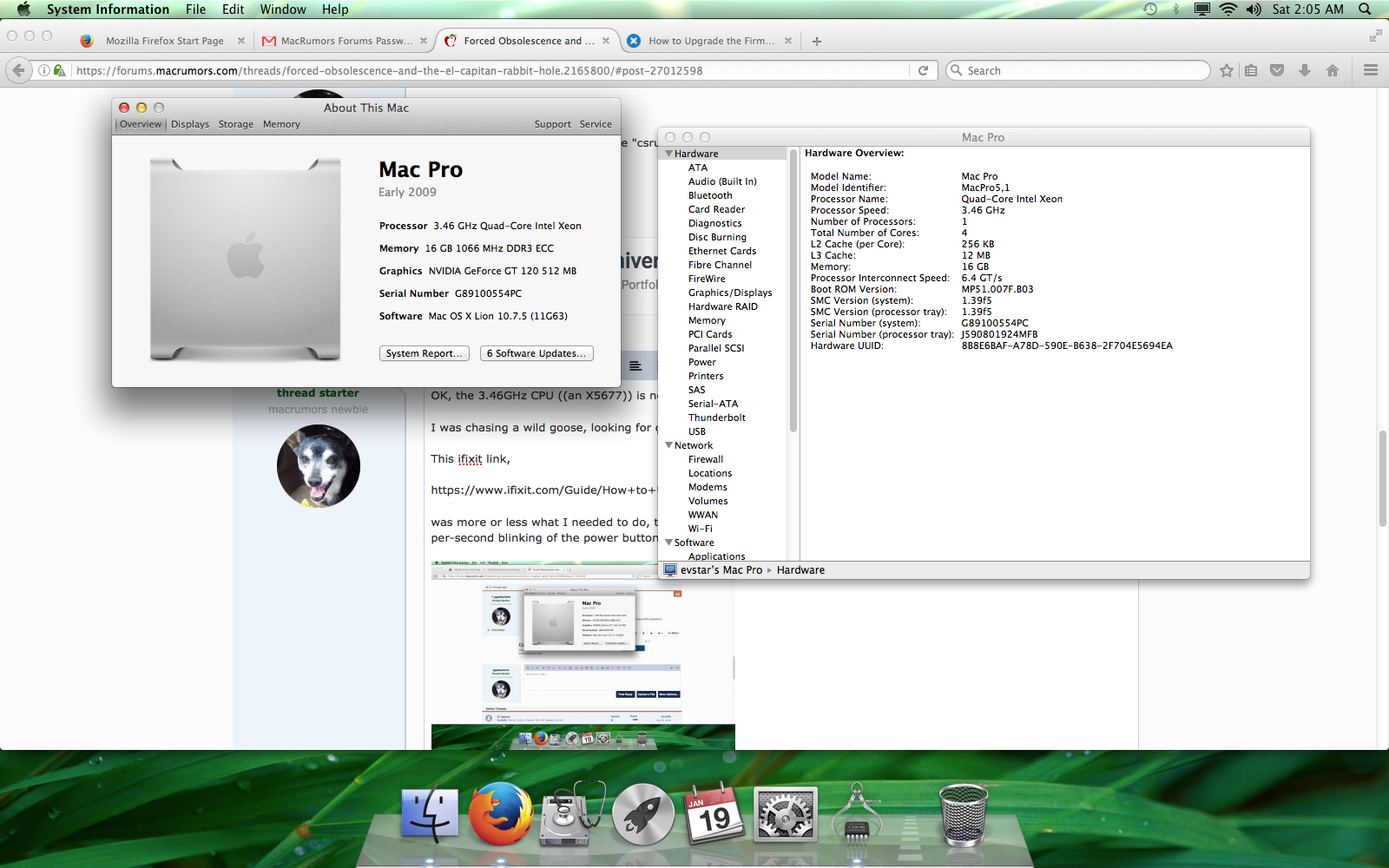
Task: Close the Forced Obsolescence tab
Action: [x=606, y=41]
